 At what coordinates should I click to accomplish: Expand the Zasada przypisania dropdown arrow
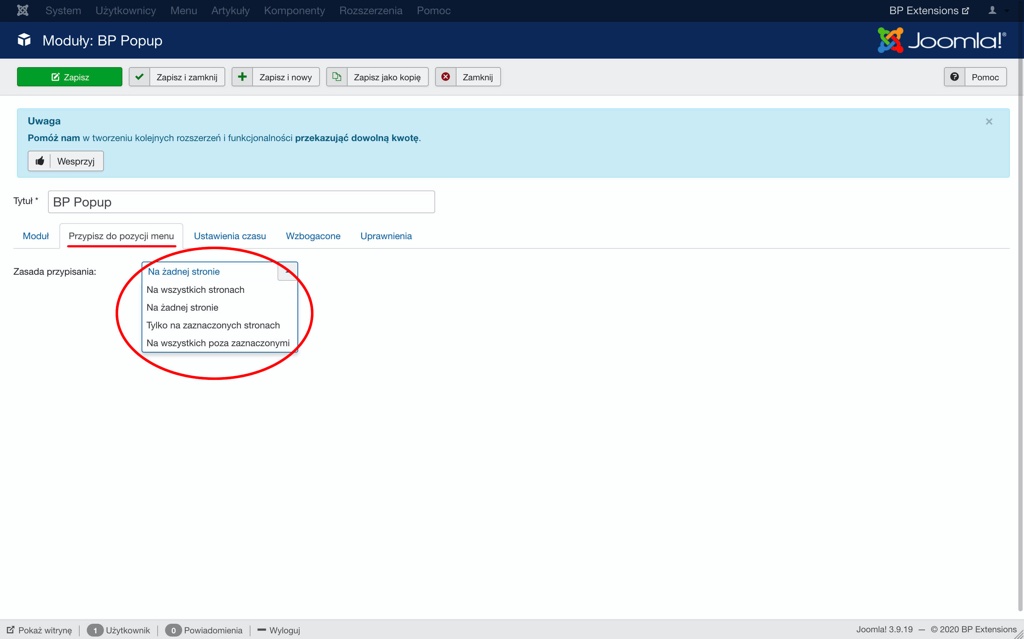point(287,271)
